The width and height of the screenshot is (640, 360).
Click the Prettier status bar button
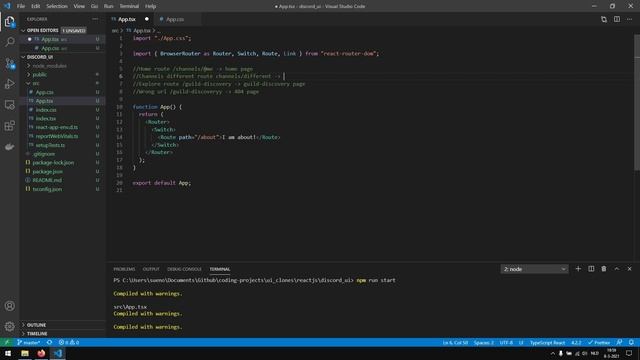click(599, 342)
